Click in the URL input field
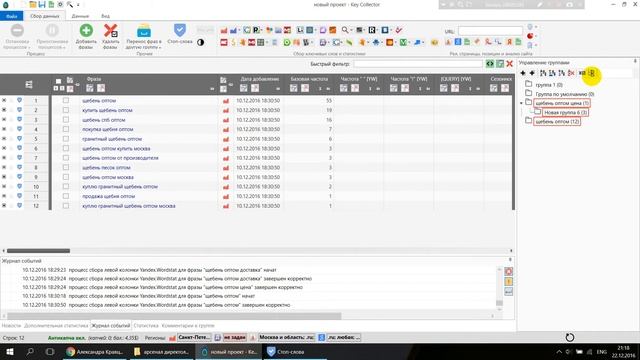 click(x=490, y=31)
